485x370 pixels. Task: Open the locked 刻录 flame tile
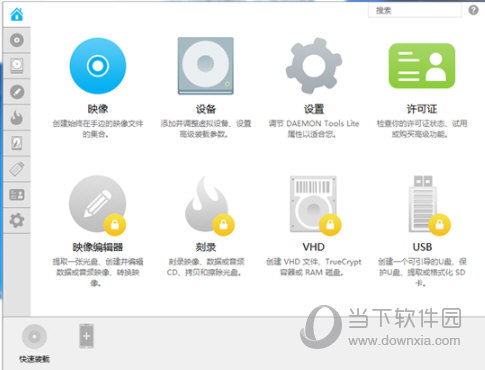tap(209, 205)
